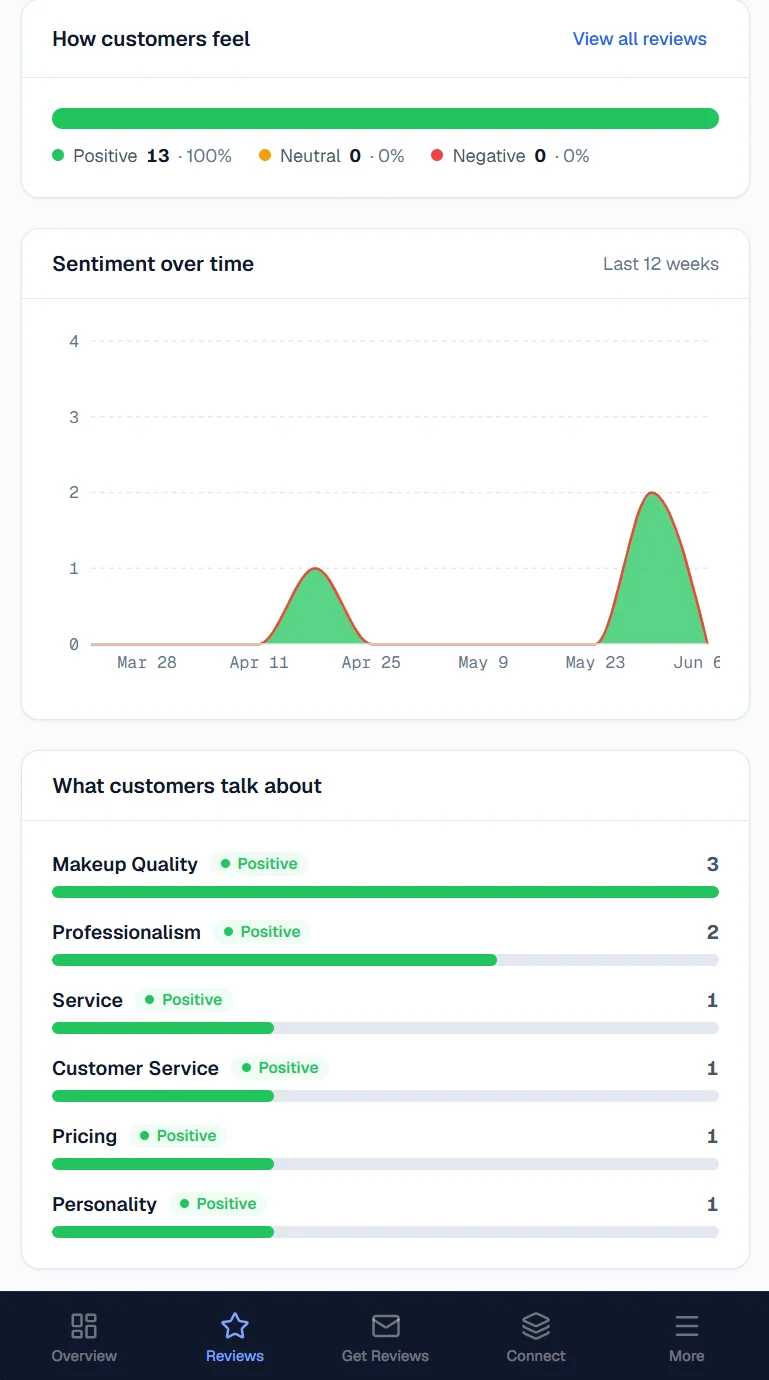
Task: Click the Pricing topic label
Action: pos(84,1136)
